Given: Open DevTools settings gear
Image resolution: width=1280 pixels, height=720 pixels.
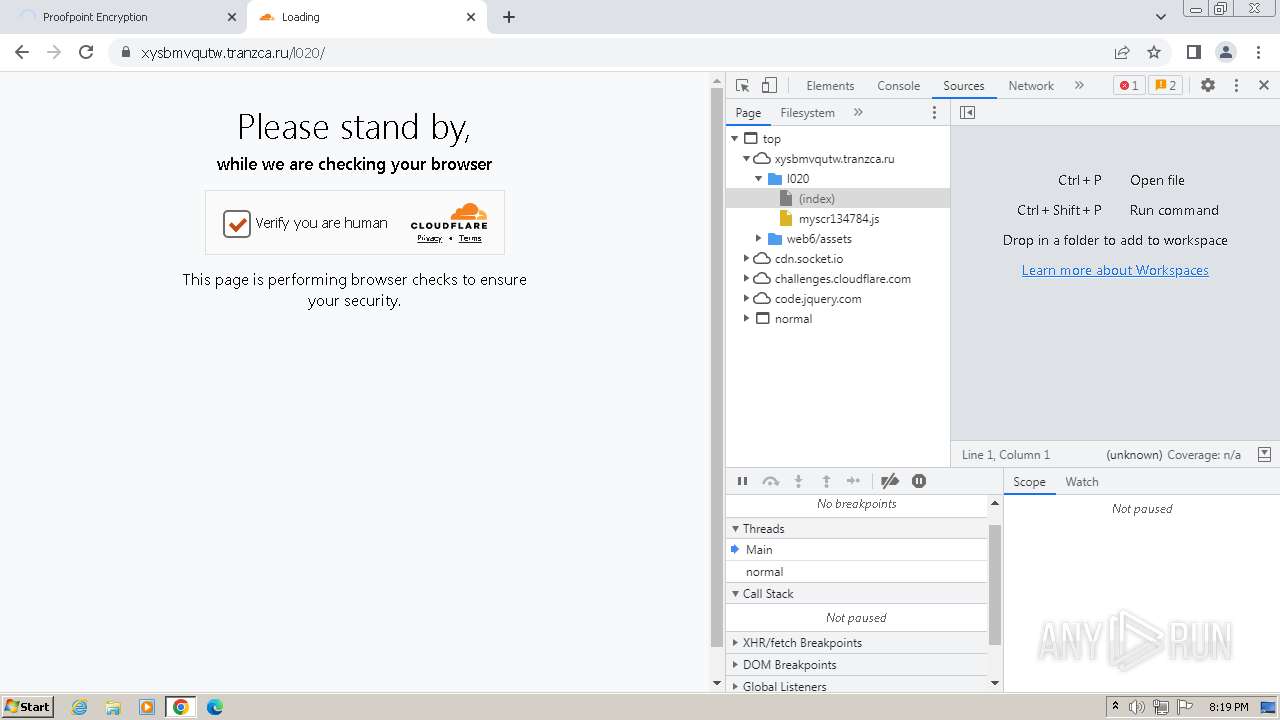Looking at the screenshot, I should [1208, 86].
